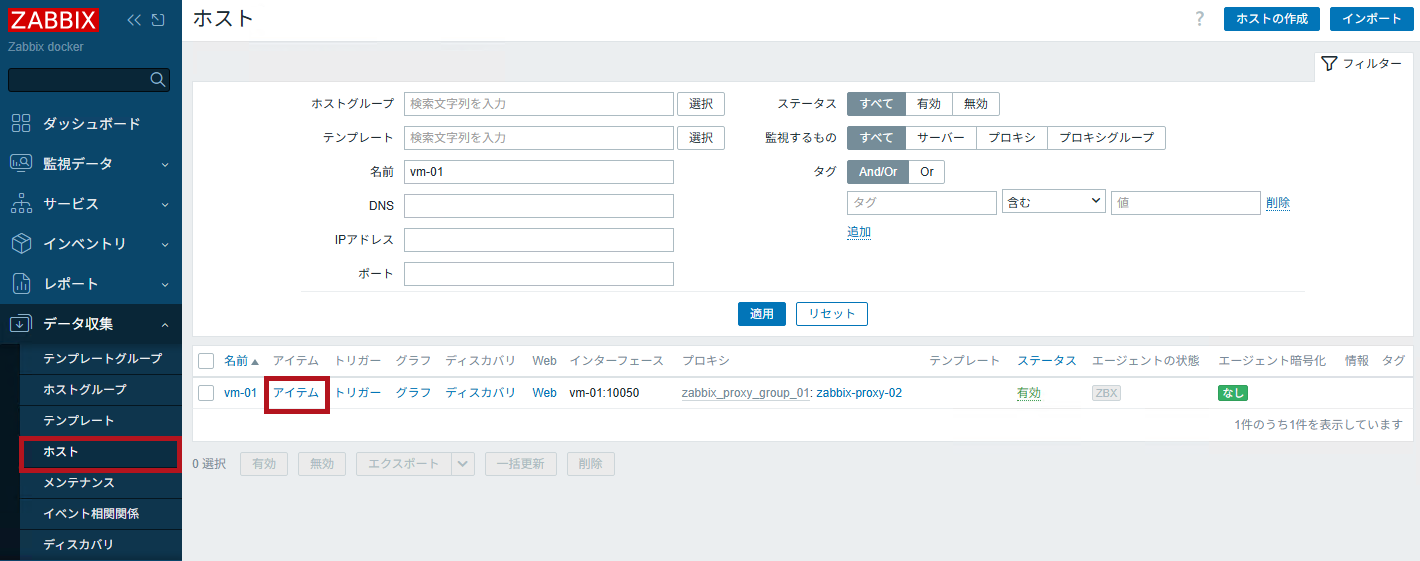The width and height of the screenshot is (1420, 561).
Task: Check the select-all hosts checkbox in header
Action: coord(206,361)
